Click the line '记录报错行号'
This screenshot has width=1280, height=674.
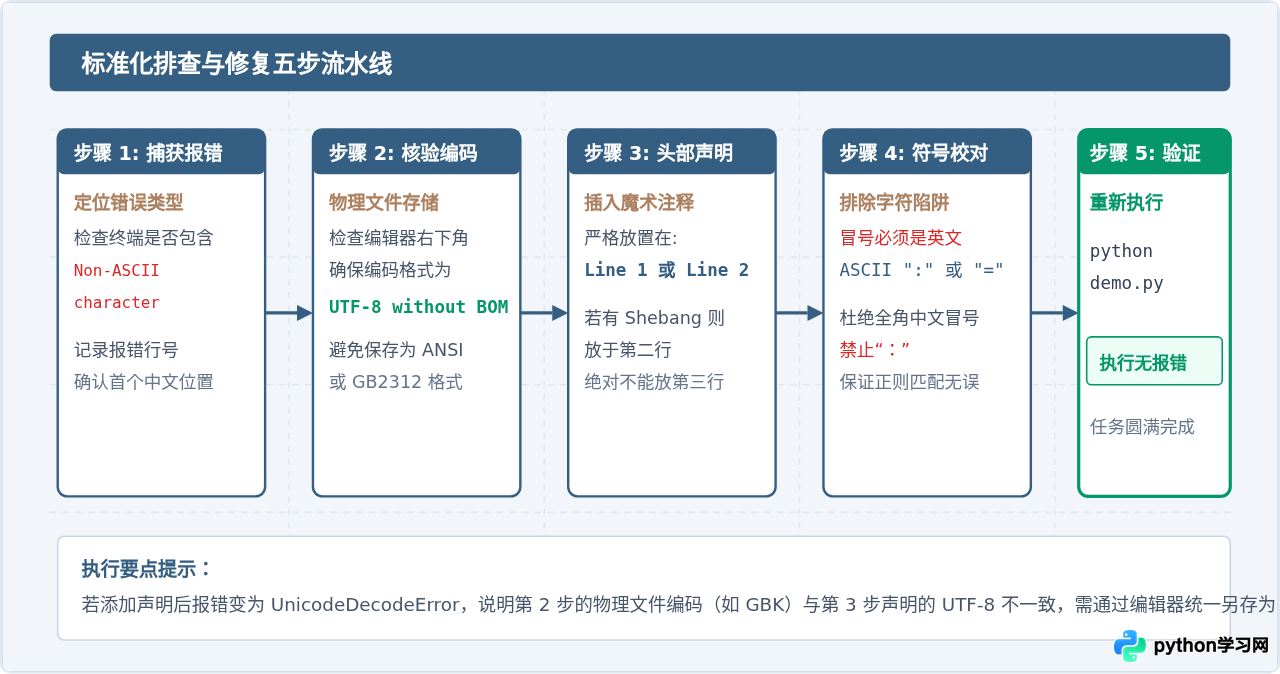coord(126,350)
